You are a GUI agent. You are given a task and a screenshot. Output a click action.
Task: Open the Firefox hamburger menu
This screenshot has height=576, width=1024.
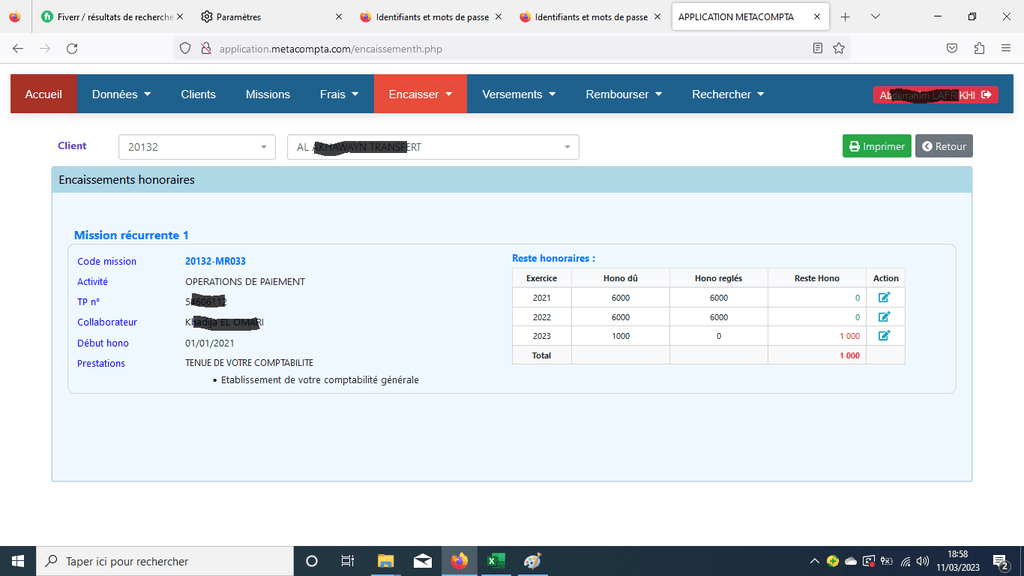(x=1006, y=48)
